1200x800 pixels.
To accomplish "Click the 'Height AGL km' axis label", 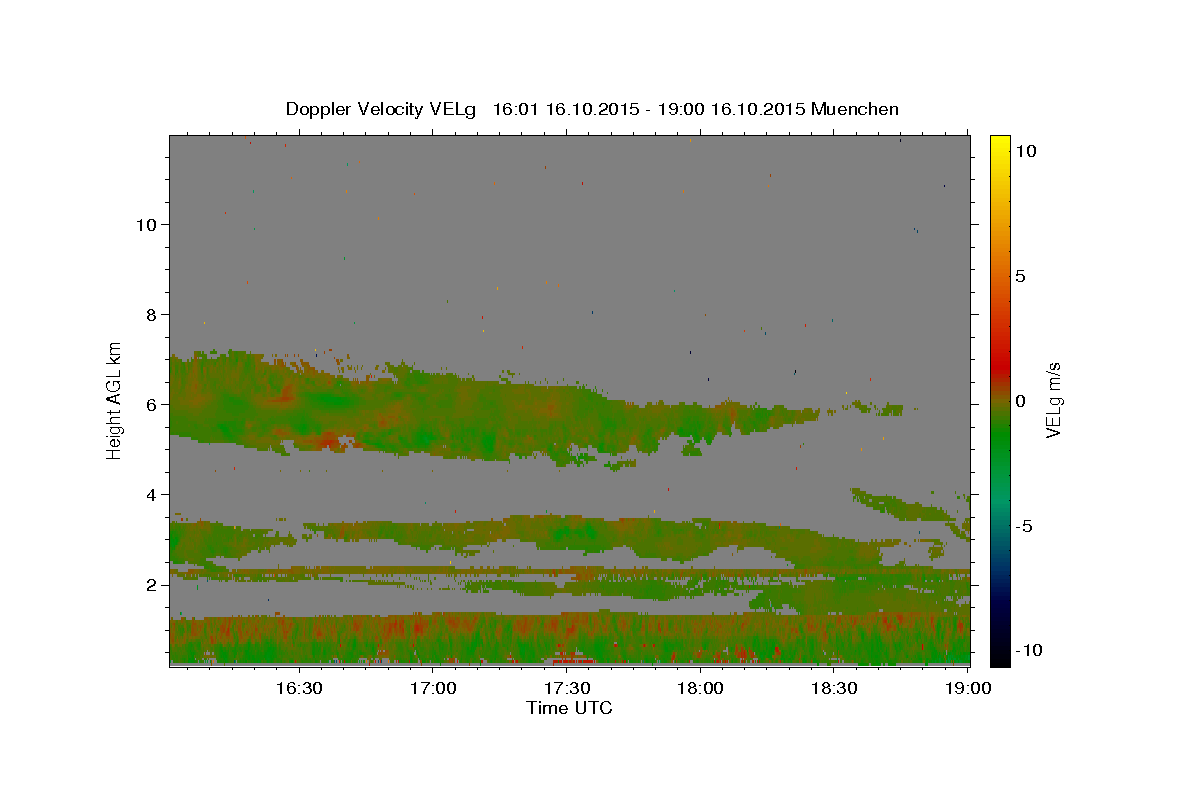I will [115, 400].
